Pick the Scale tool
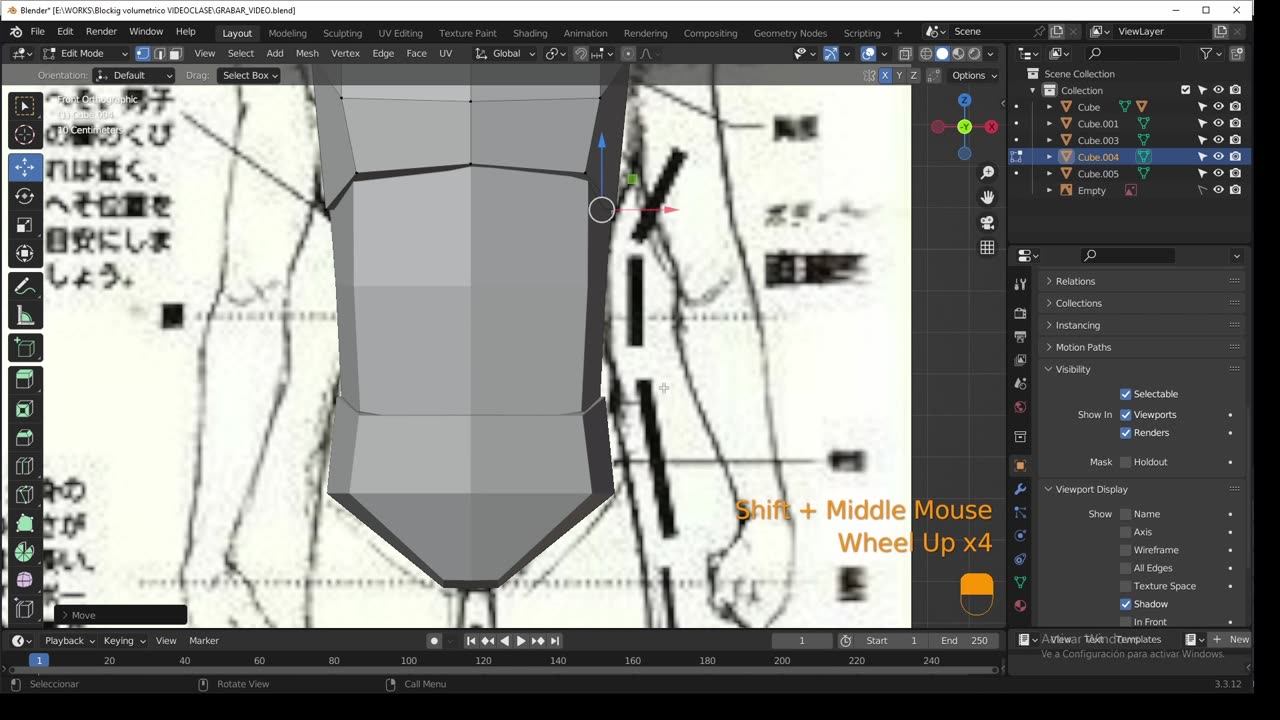1280x720 pixels. [25, 225]
